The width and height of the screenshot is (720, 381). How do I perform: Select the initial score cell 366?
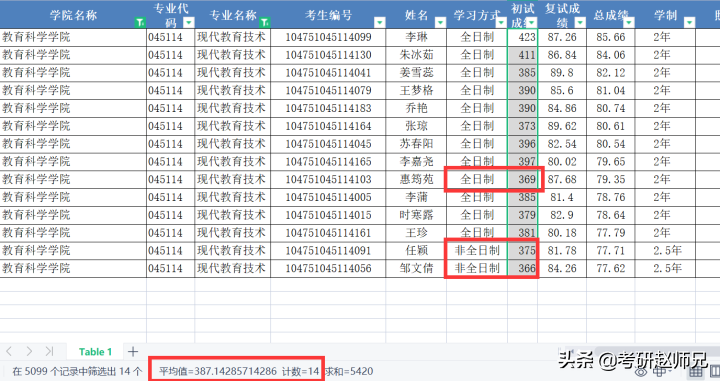point(523,269)
